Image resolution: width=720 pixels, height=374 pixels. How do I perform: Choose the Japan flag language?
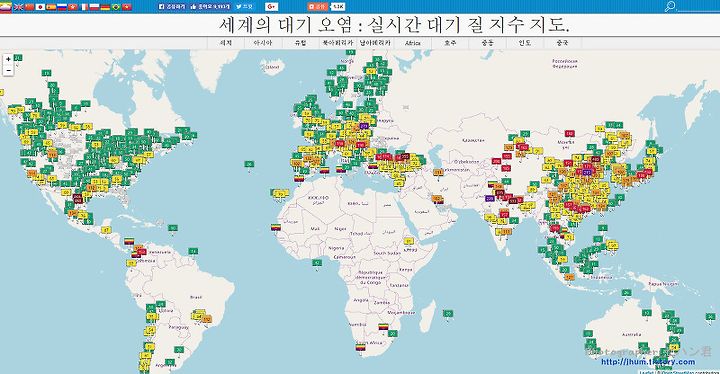click(40, 7)
